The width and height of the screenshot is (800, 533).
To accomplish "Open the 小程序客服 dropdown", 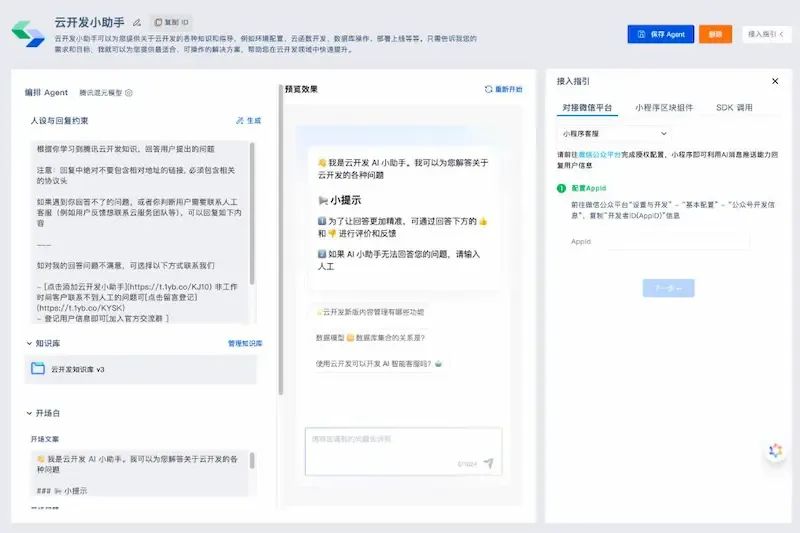I will [614, 134].
